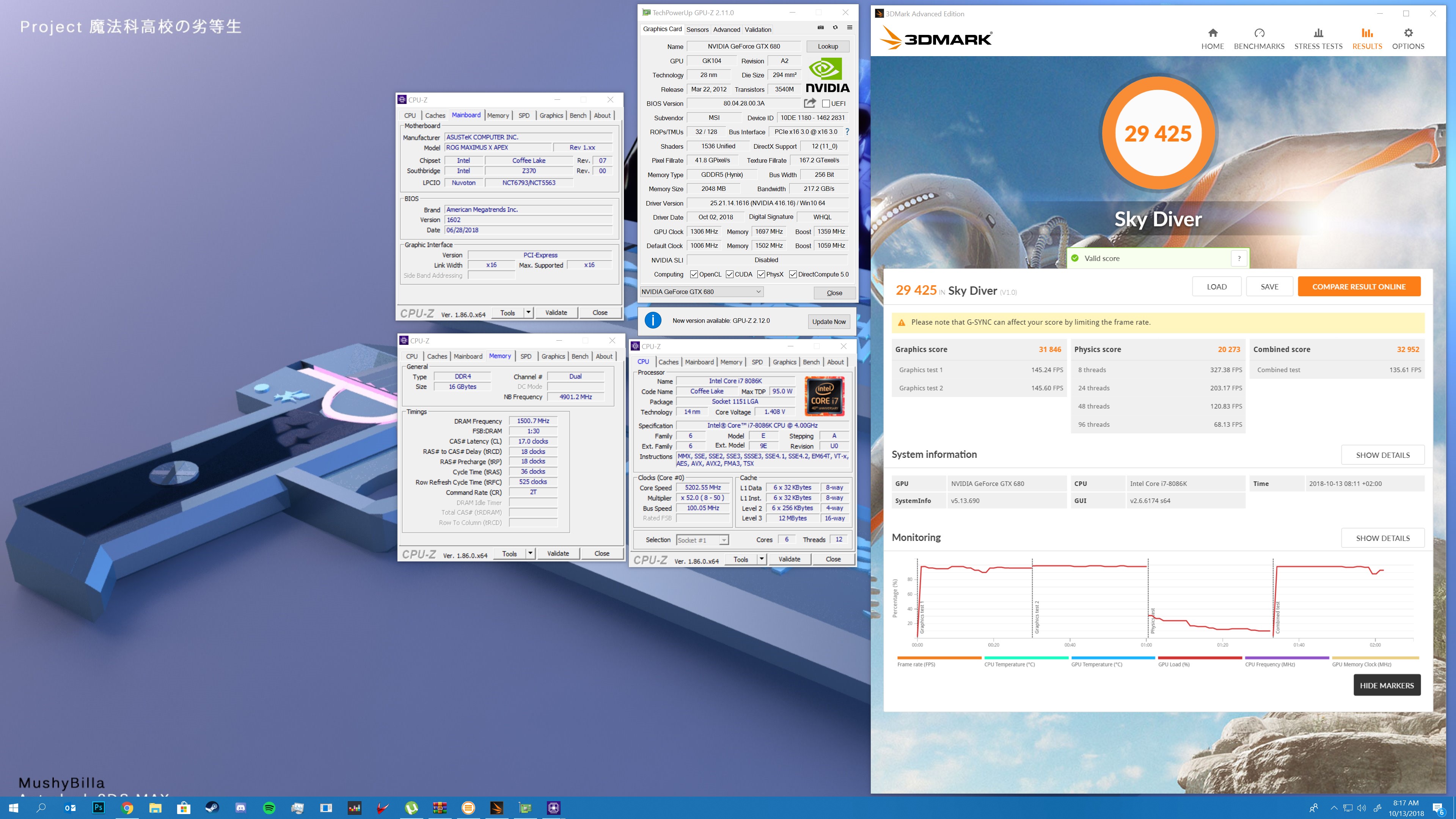The height and width of the screenshot is (819, 1456).
Task: Open Caches tab in CPU-Z CPU window
Action: [668, 362]
